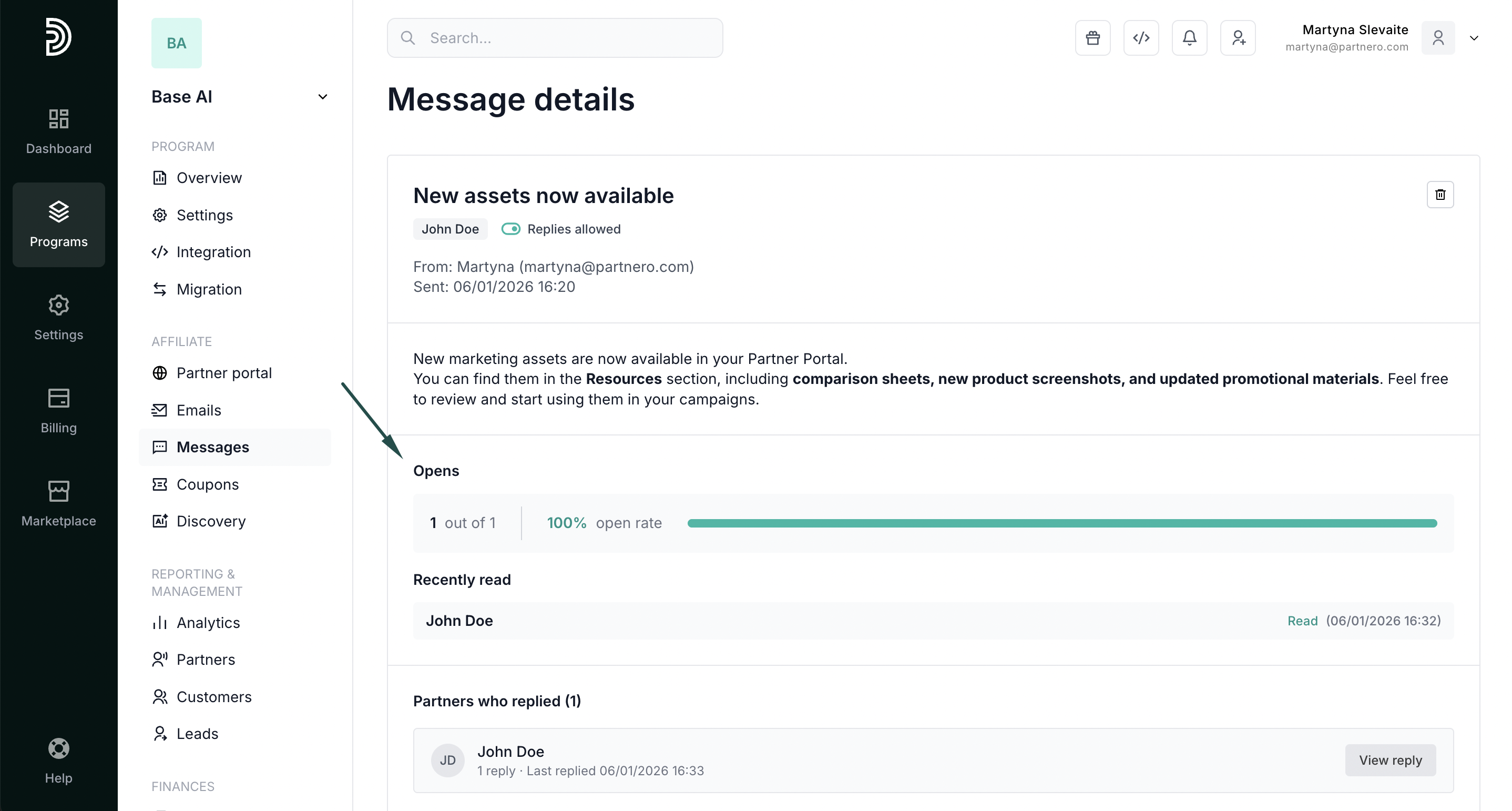The width and height of the screenshot is (1512, 811).
Task: Click the code brackets icon in header
Action: 1140,38
